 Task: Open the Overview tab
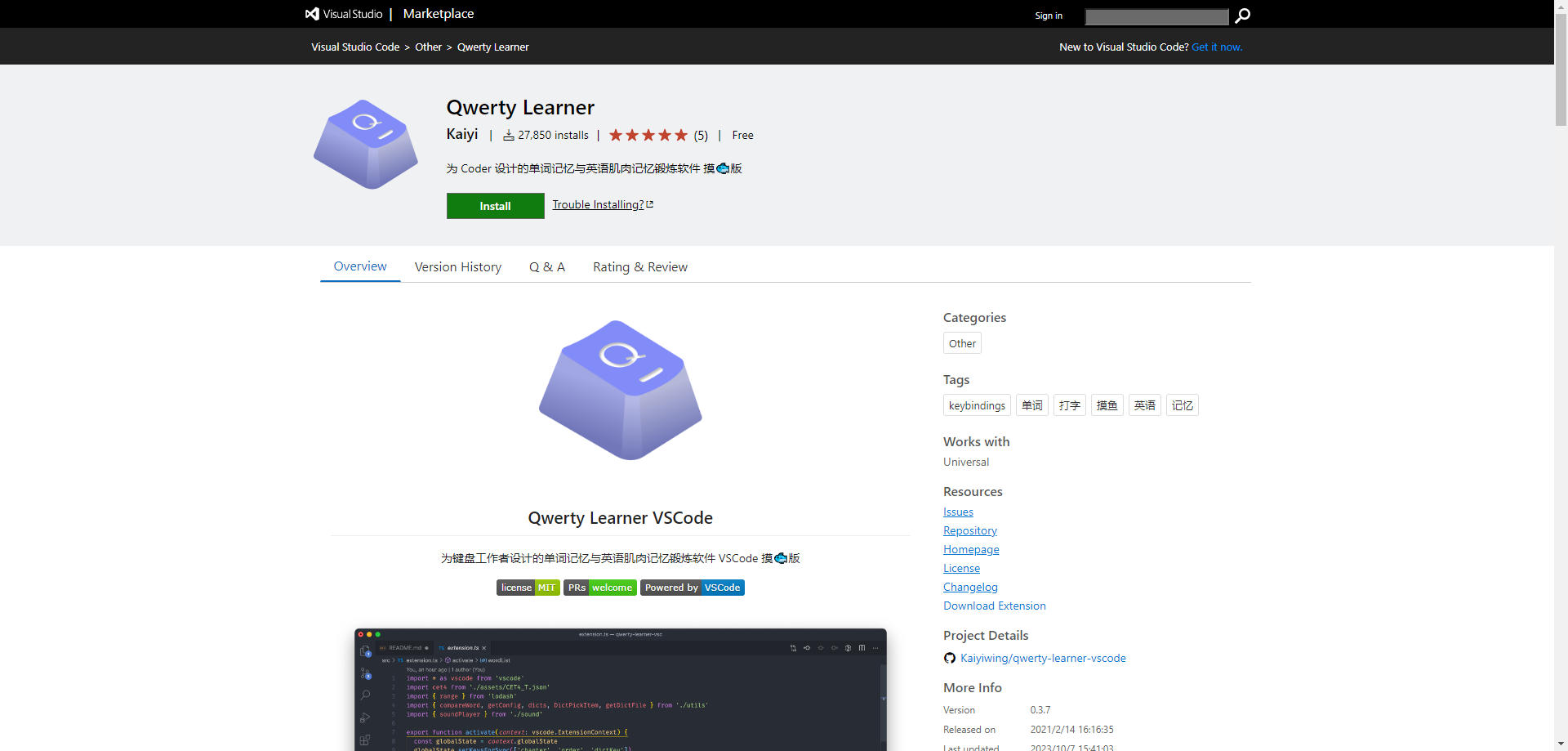pos(360,266)
